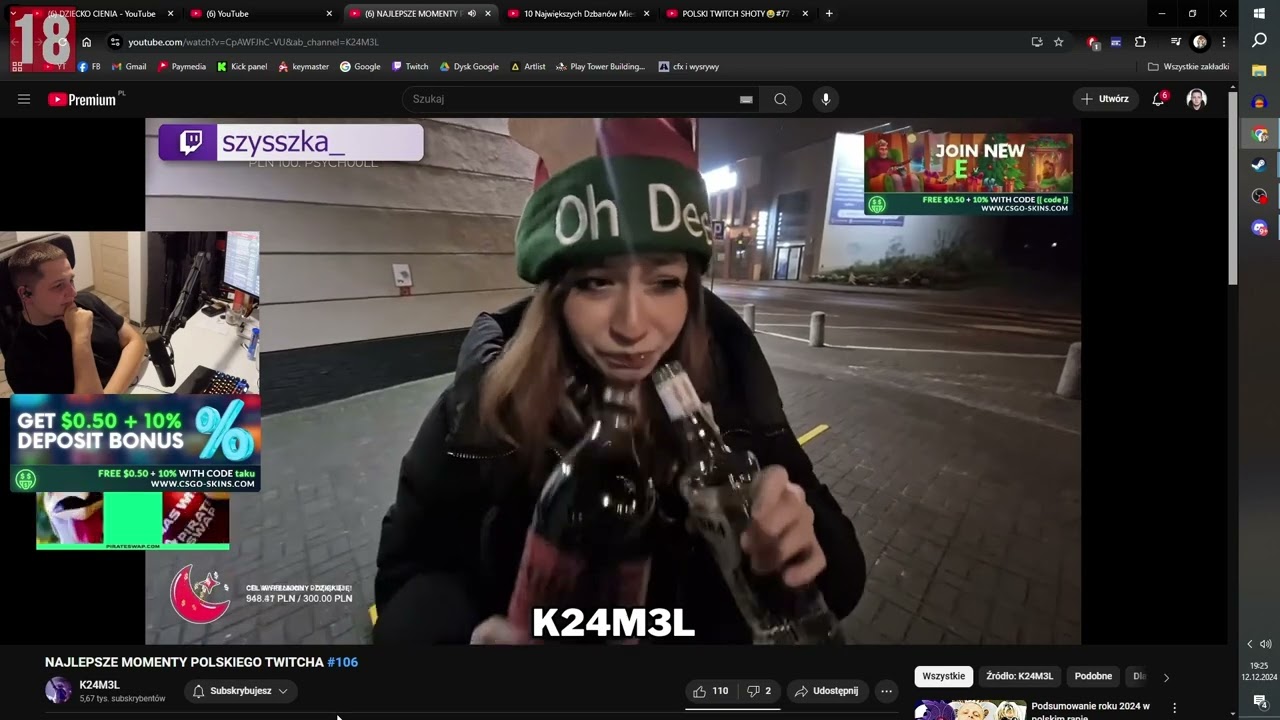Click the browser home button
Image resolution: width=1280 pixels, height=720 pixels.
coord(87,42)
